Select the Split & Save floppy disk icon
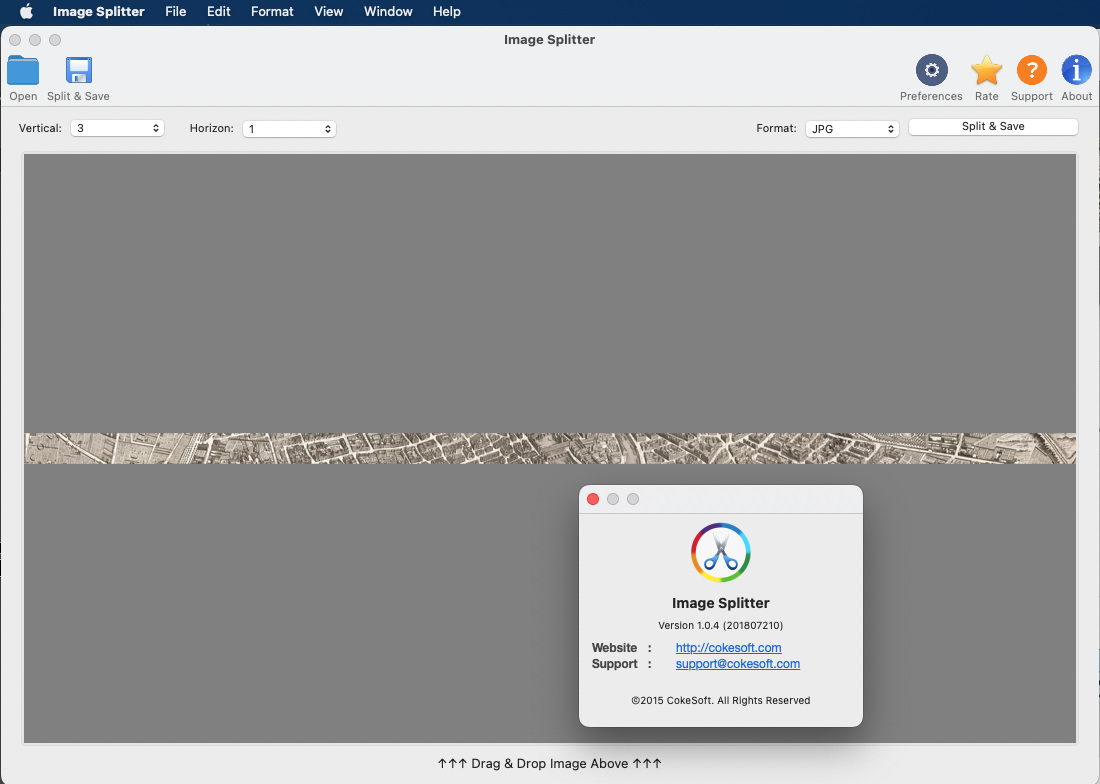Screen dimensions: 1100x784 (x=78, y=72)
